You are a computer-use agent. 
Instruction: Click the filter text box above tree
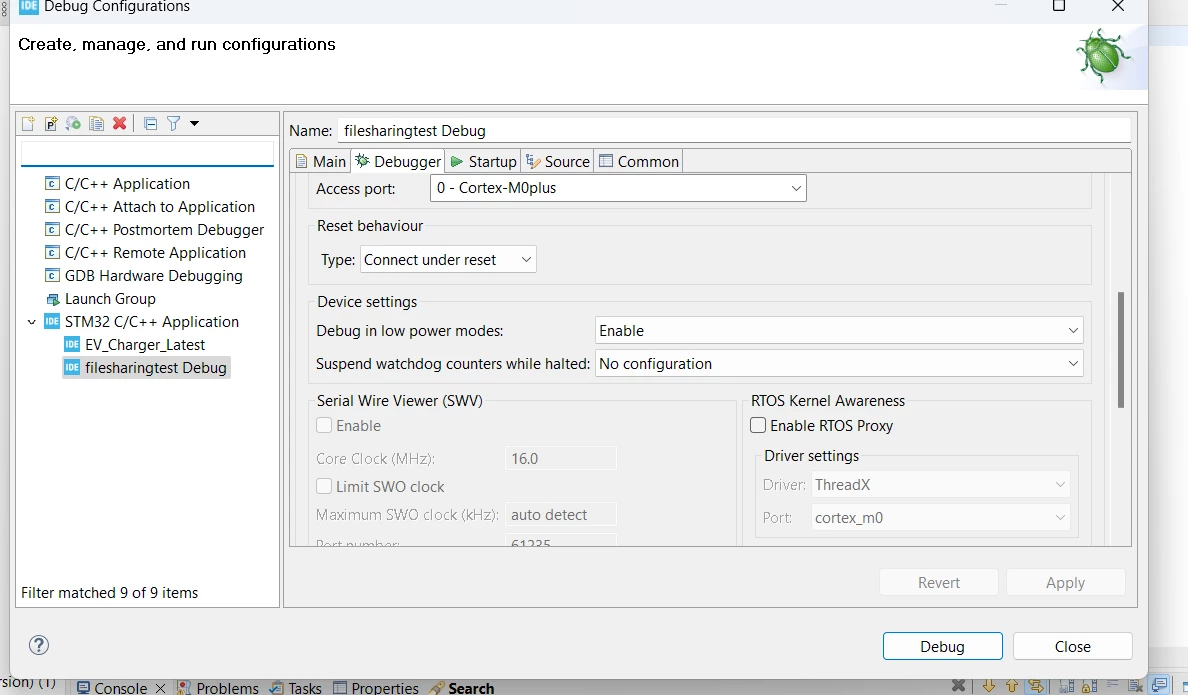click(x=147, y=153)
